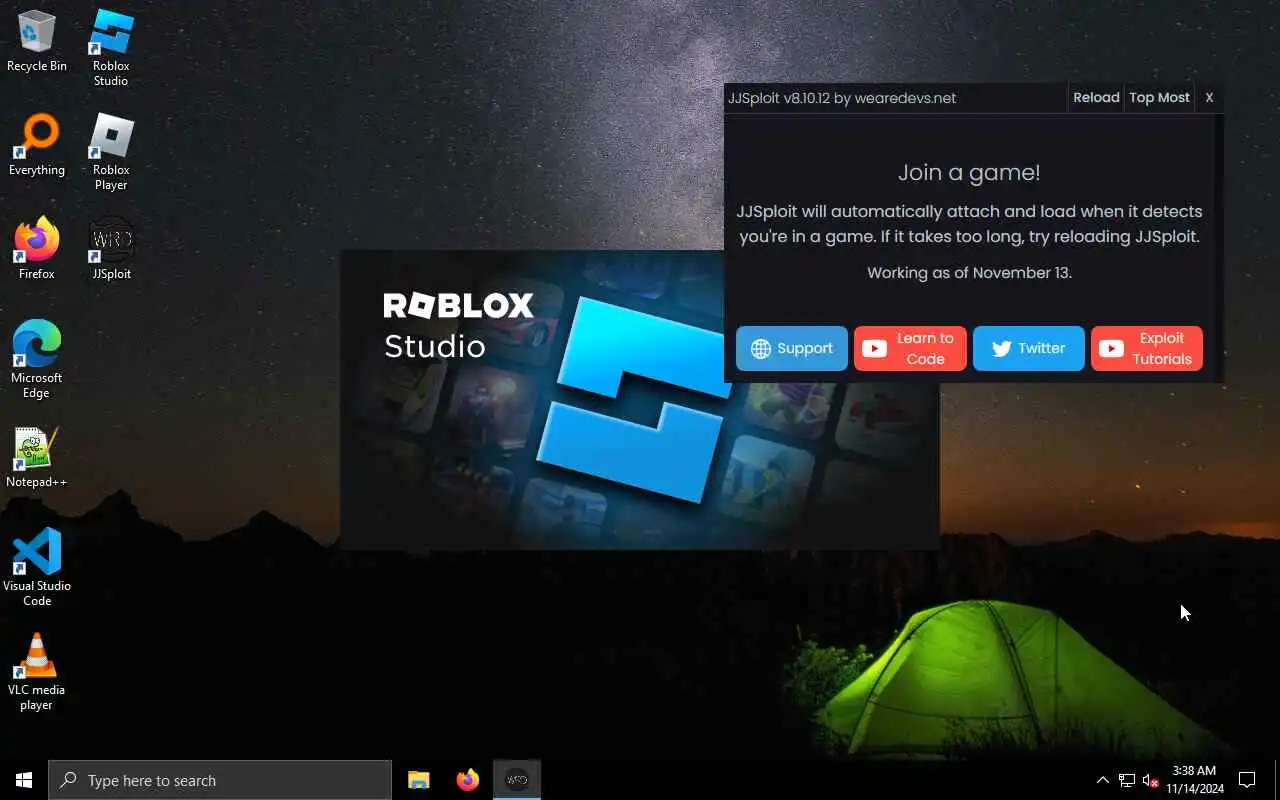The image size is (1280, 800).
Task: Open the Windows Start menu
Action: [x=24, y=780]
